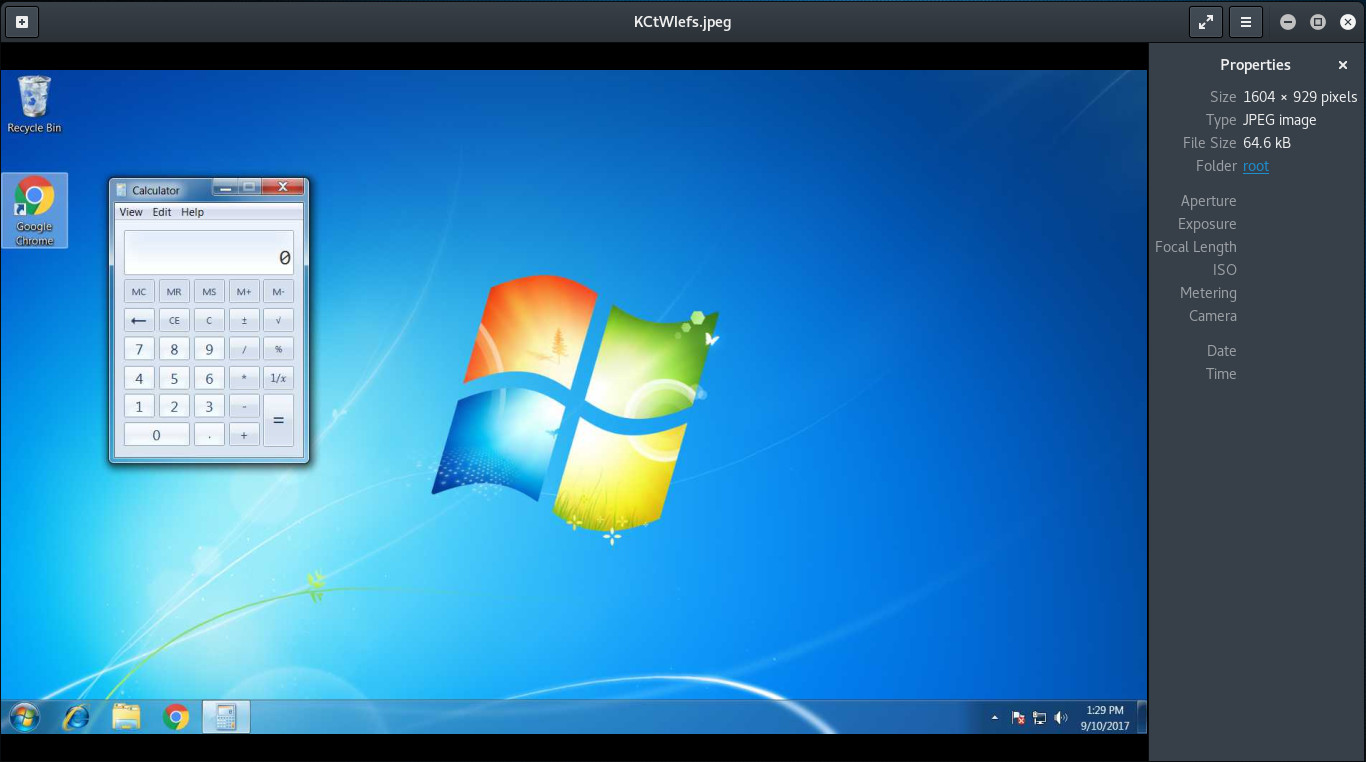
Task: Click the 1/x reciprocal key
Action: point(278,378)
